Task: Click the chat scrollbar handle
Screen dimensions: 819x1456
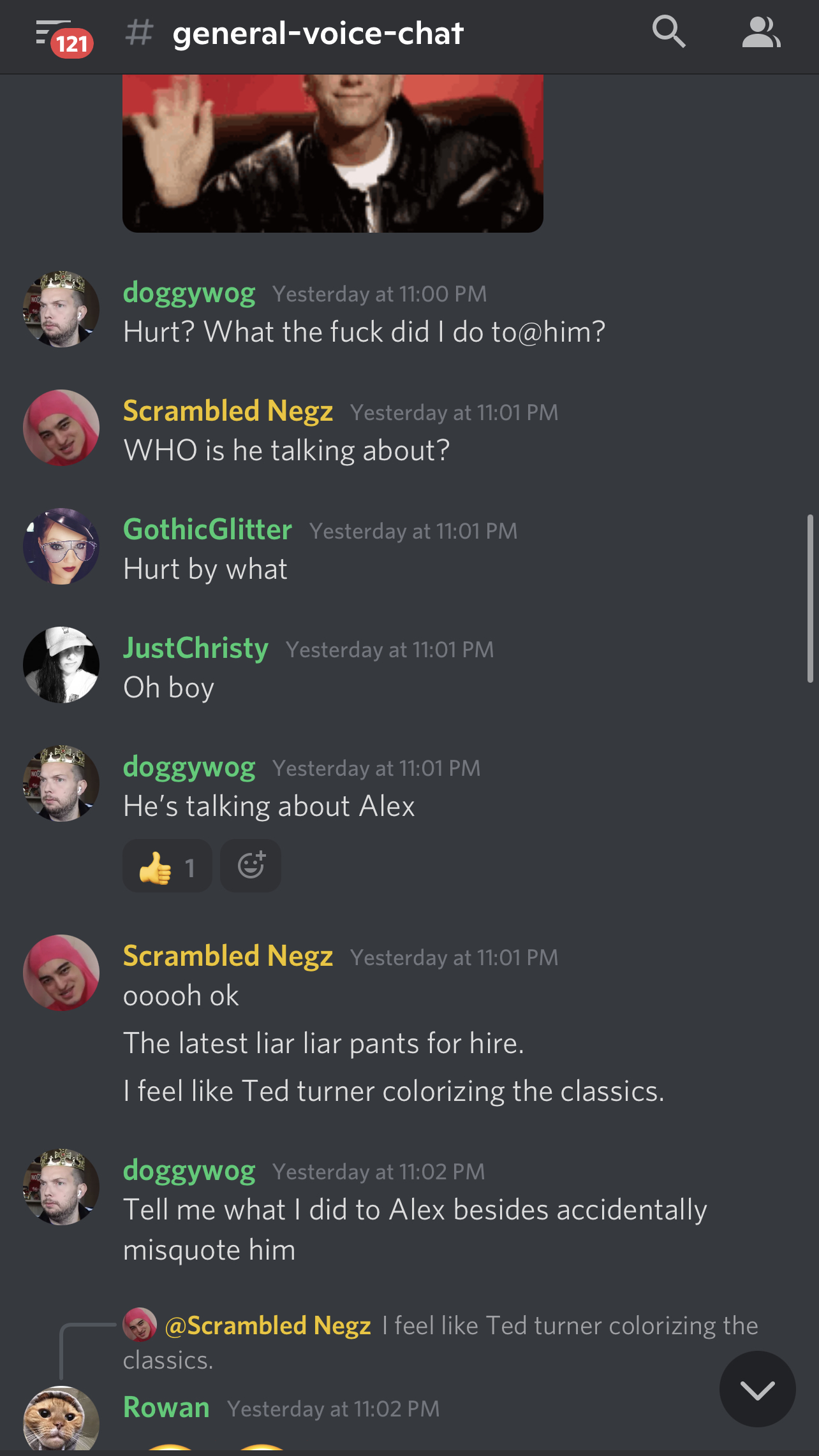Action: click(810, 598)
